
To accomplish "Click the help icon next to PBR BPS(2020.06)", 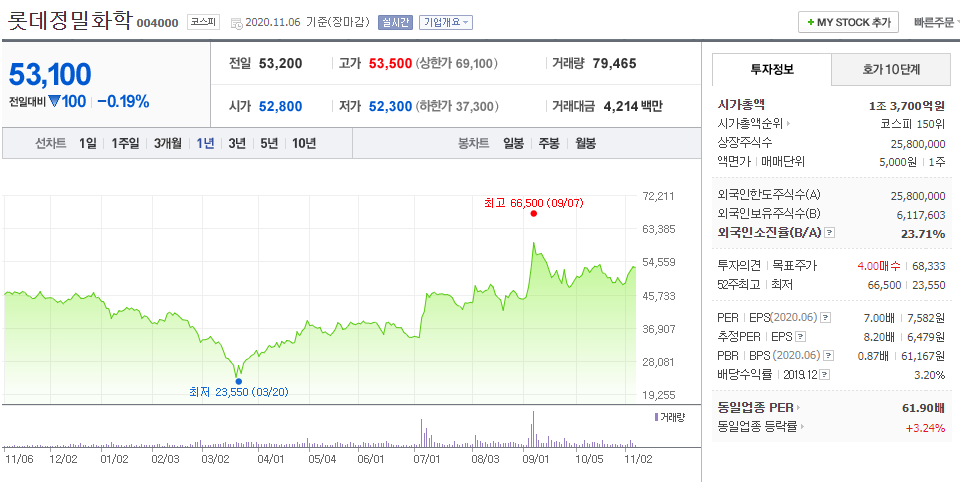I will (830, 355).
